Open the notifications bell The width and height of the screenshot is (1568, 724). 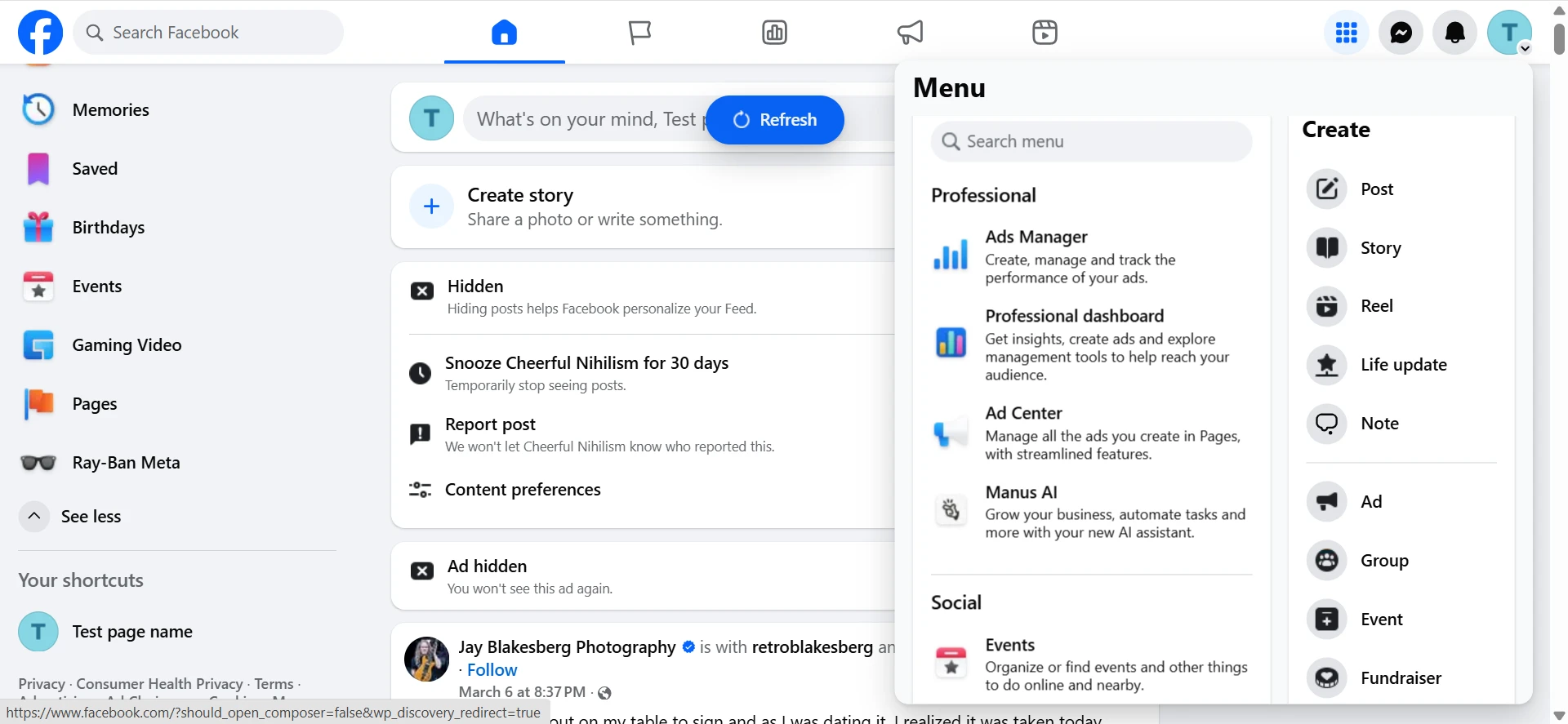(1454, 33)
